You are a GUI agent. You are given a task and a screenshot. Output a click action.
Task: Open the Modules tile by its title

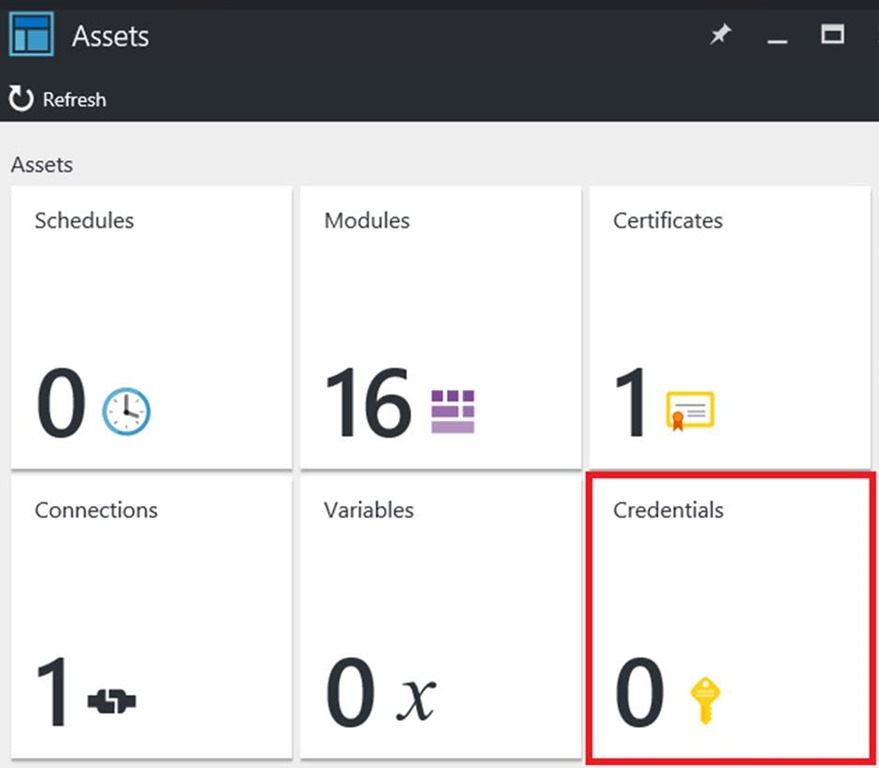(367, 220)
